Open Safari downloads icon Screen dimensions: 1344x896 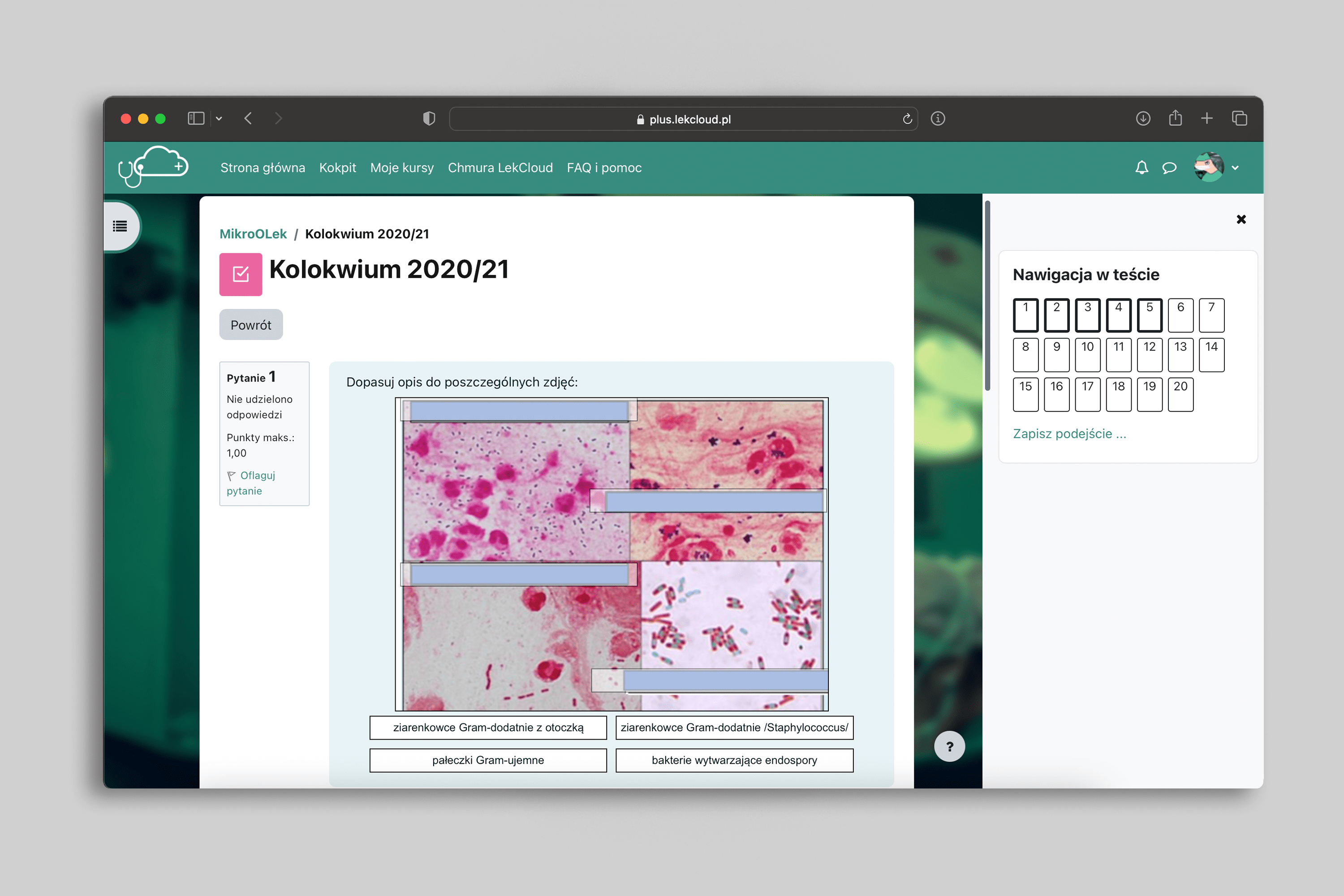[1143, 118]
